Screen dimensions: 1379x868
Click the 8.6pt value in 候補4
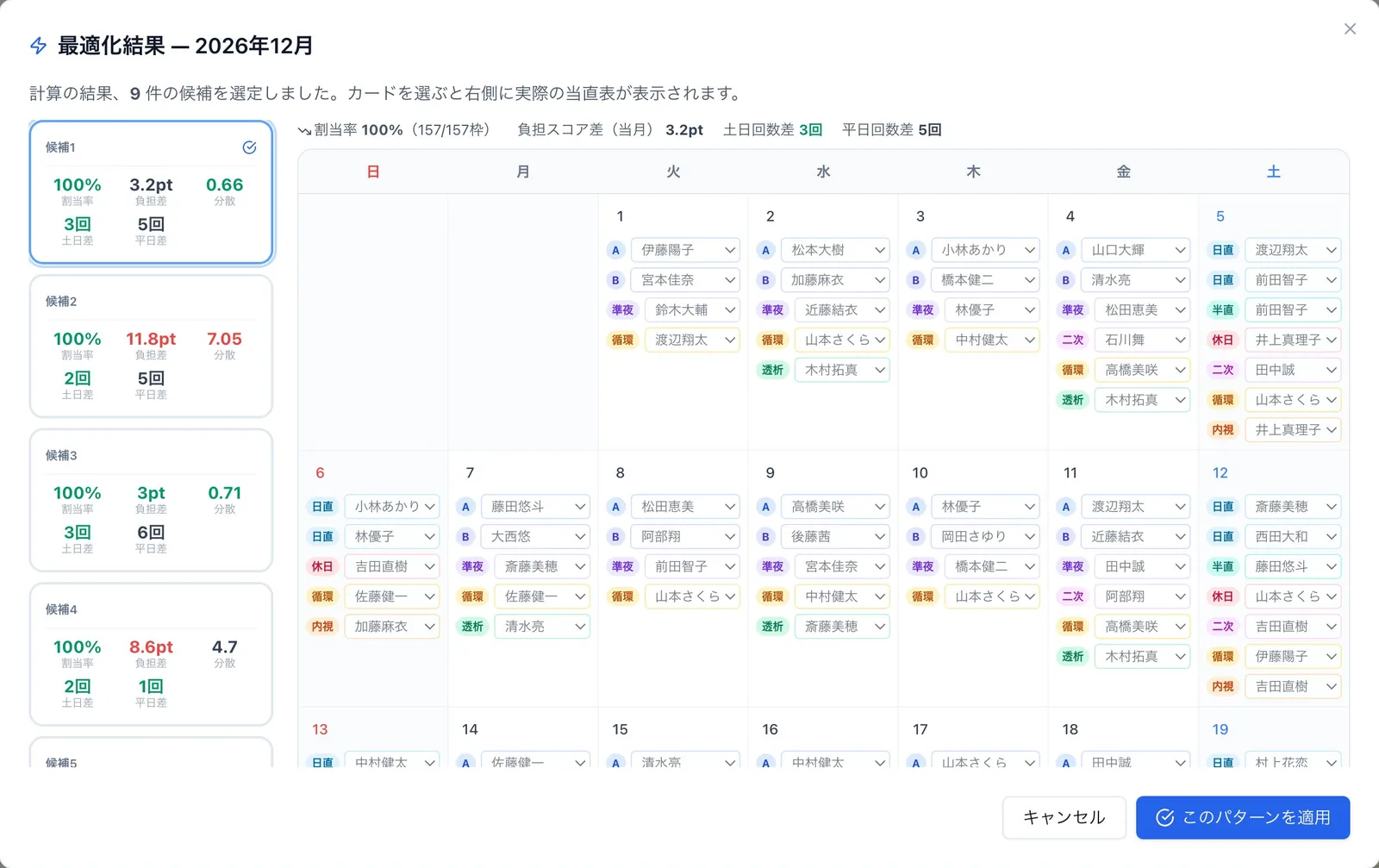pyautogui.click(x=151, y=646)
